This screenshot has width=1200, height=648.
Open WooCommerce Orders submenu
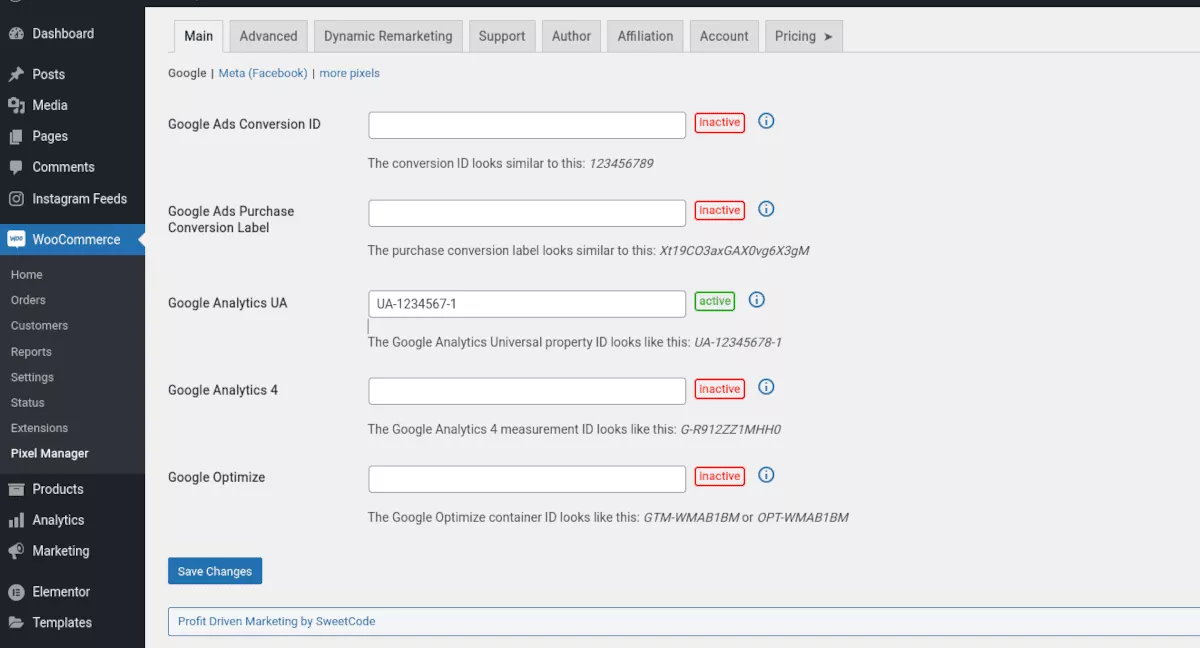pyautogui.click(x=28, y=300)
